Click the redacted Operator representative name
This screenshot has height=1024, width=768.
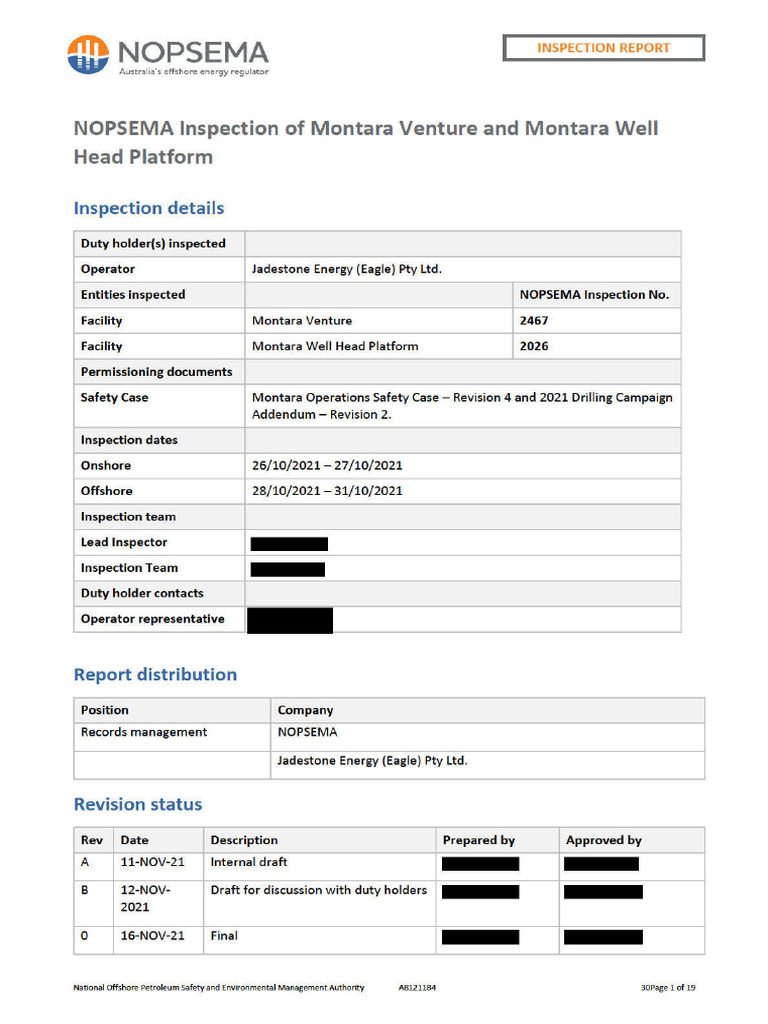[x=290, y=620]
